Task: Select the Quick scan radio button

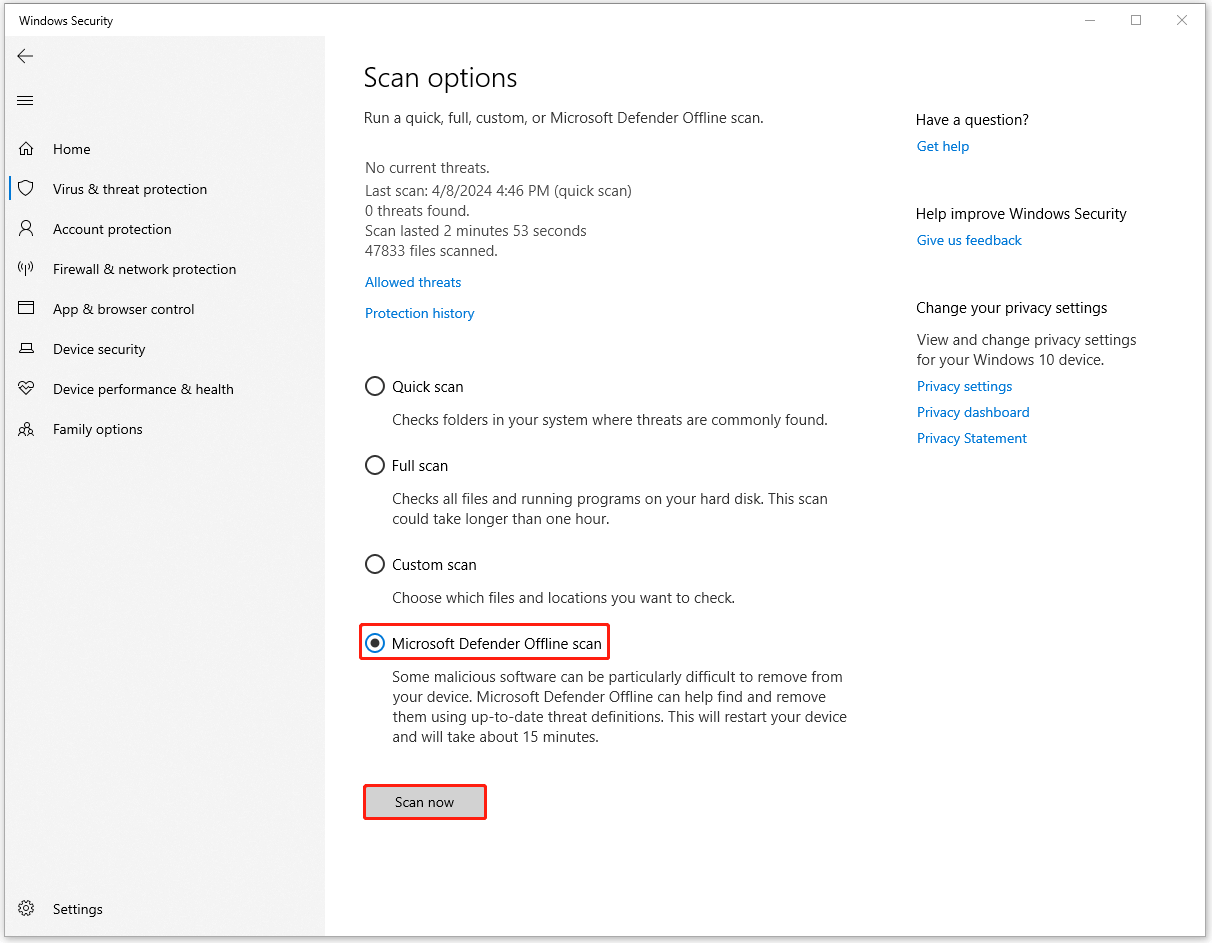Action: (x=375, y=387)
